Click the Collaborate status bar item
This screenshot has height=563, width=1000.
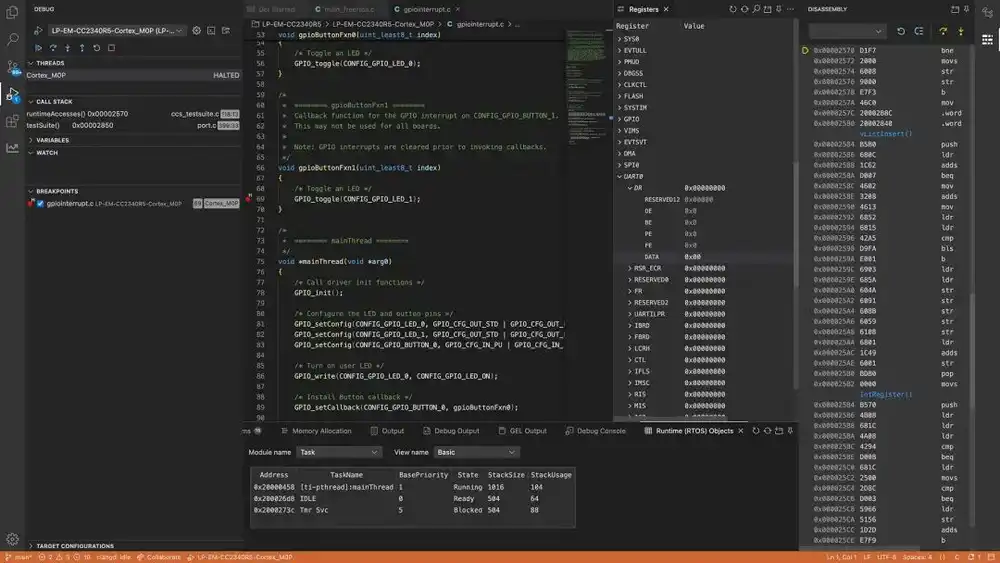tap(159, 557)
